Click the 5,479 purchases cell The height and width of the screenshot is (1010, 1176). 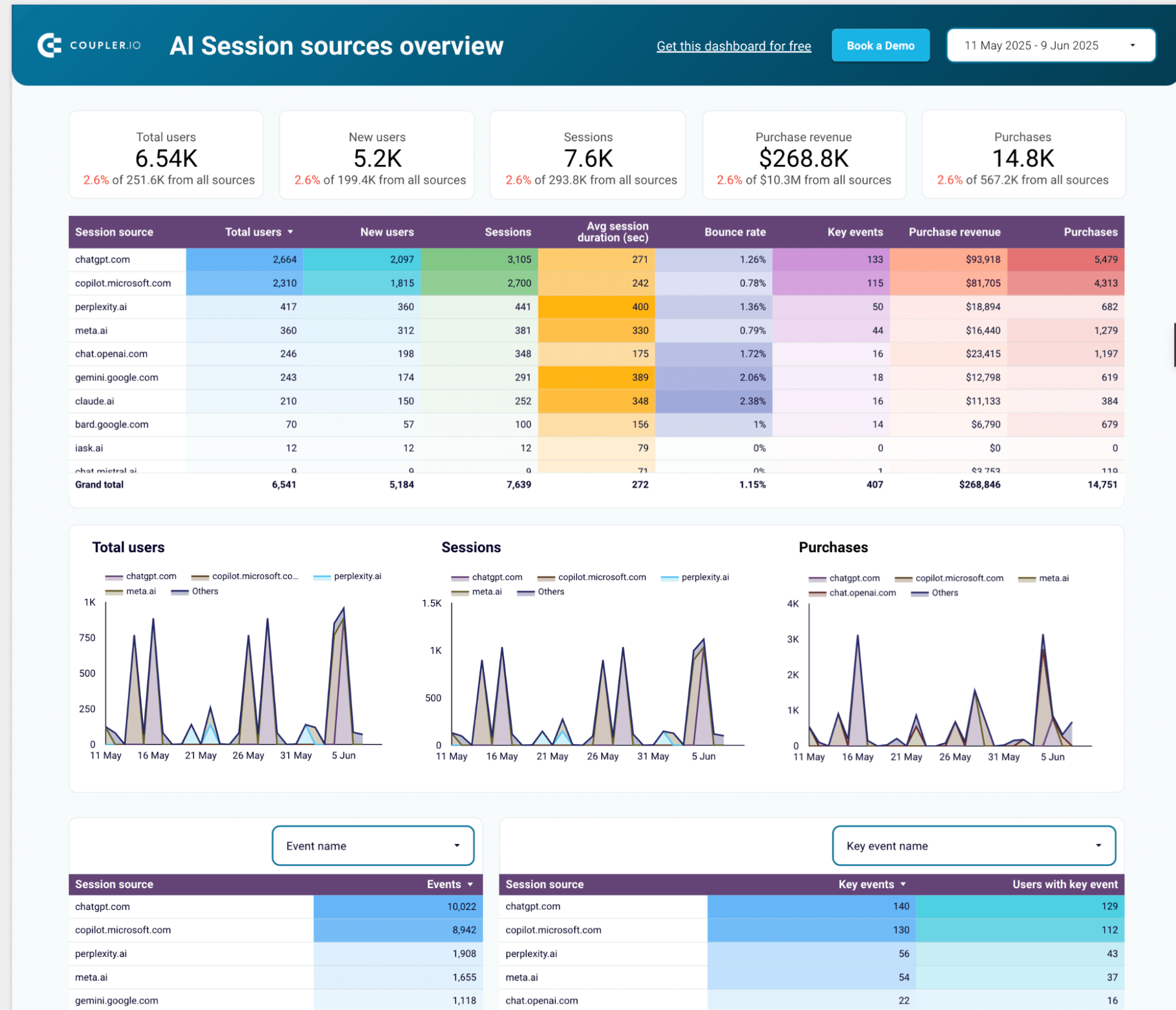1065,260
